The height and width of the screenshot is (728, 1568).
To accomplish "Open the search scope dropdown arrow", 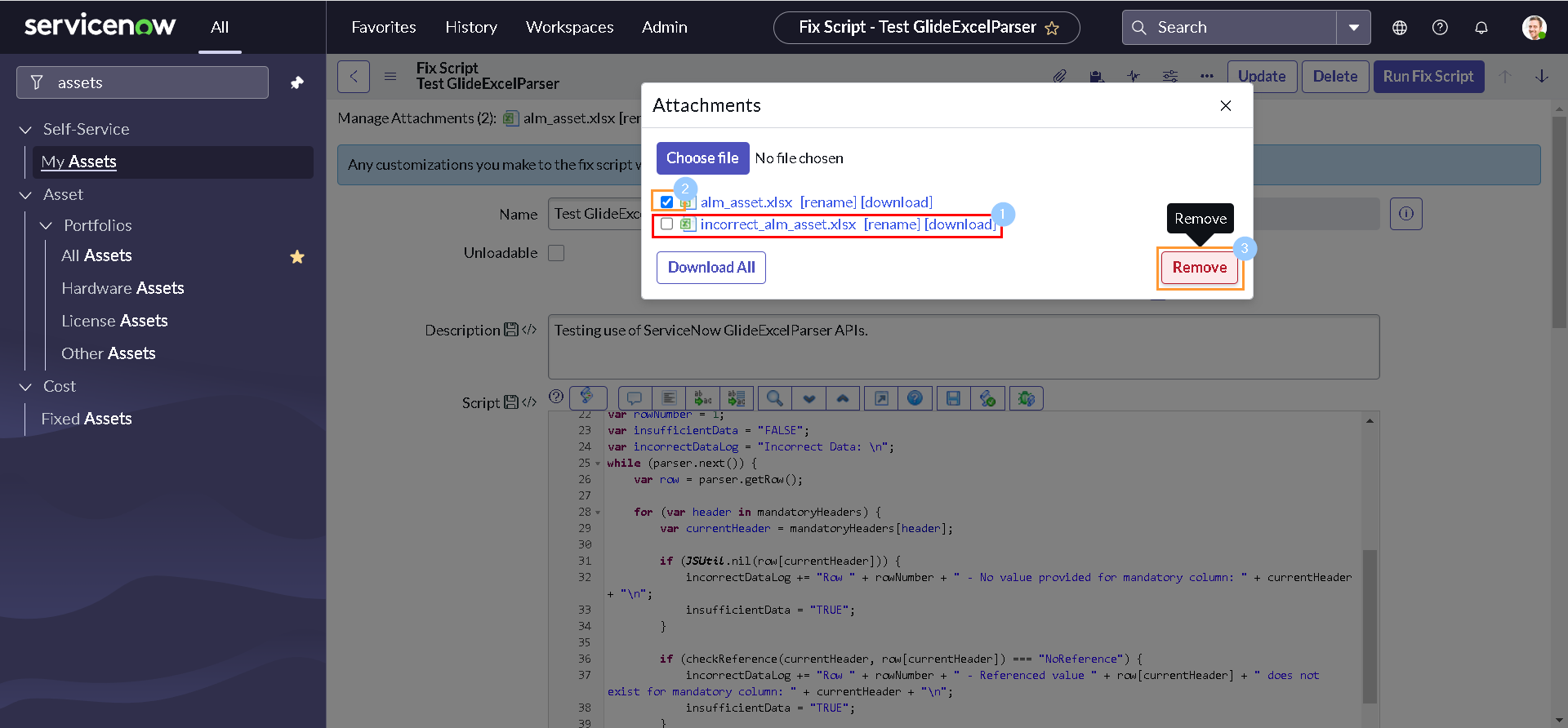I will [x=1354, y=28].
